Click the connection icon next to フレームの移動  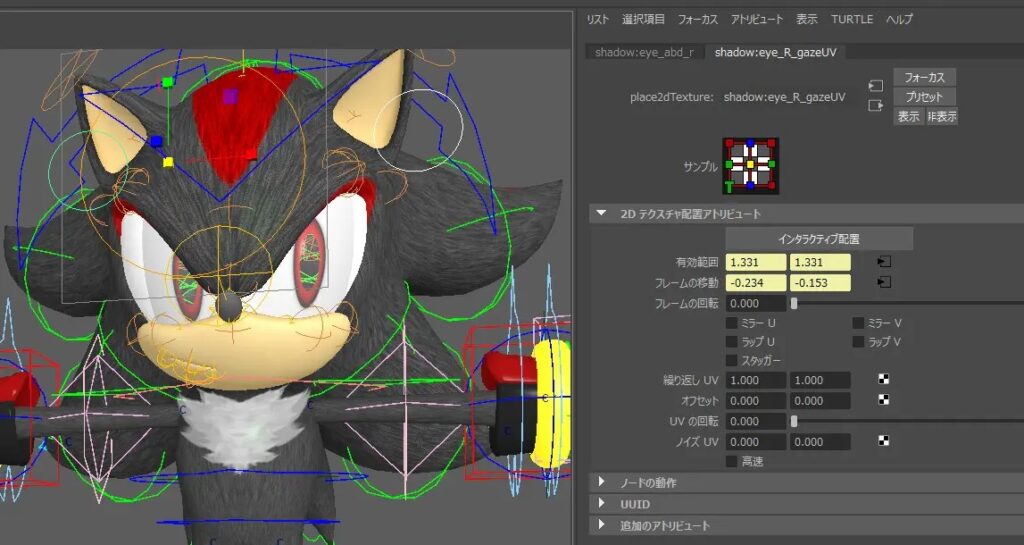[884, 283]
